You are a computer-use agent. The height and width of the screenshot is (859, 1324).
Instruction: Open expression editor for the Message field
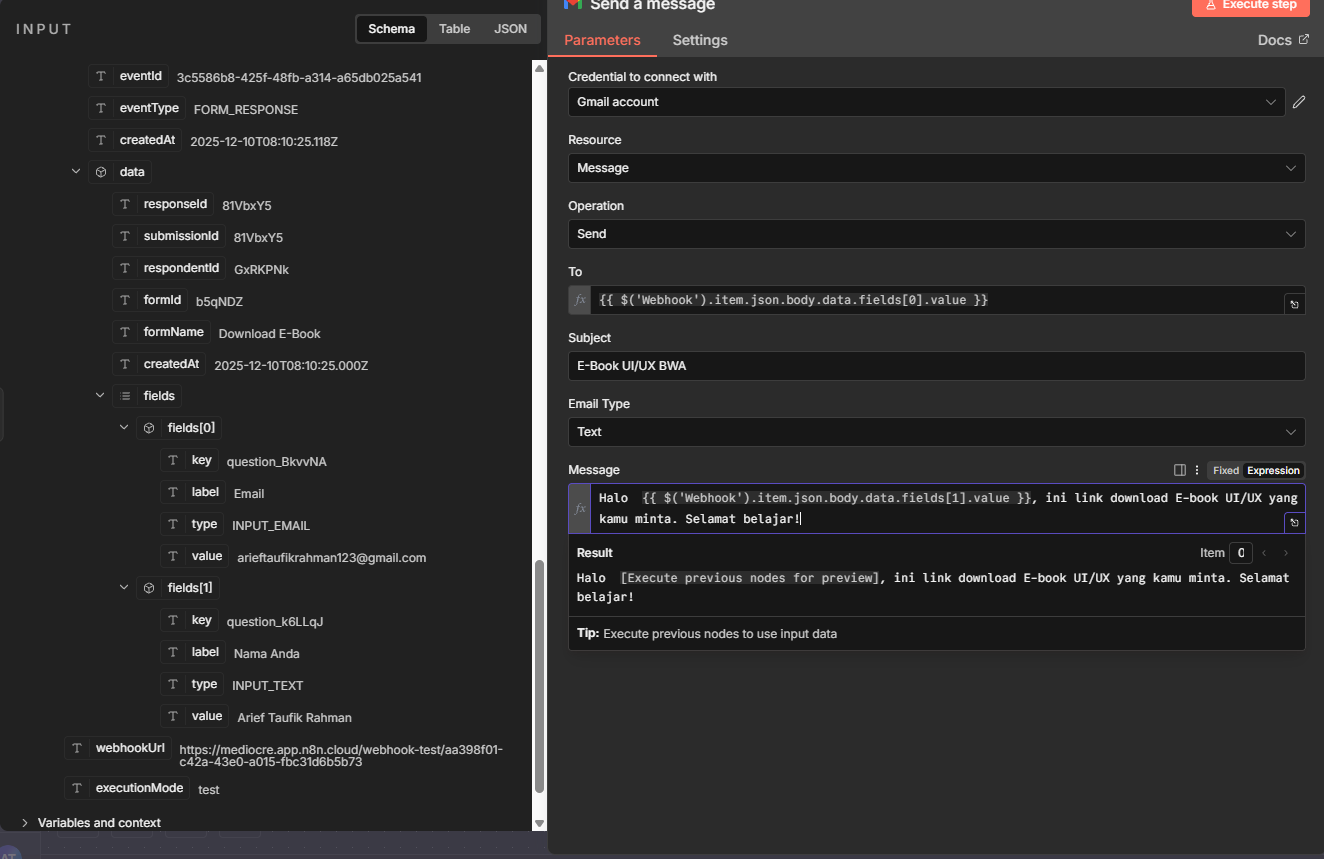pyautogui.click(x=1294, y=522)
